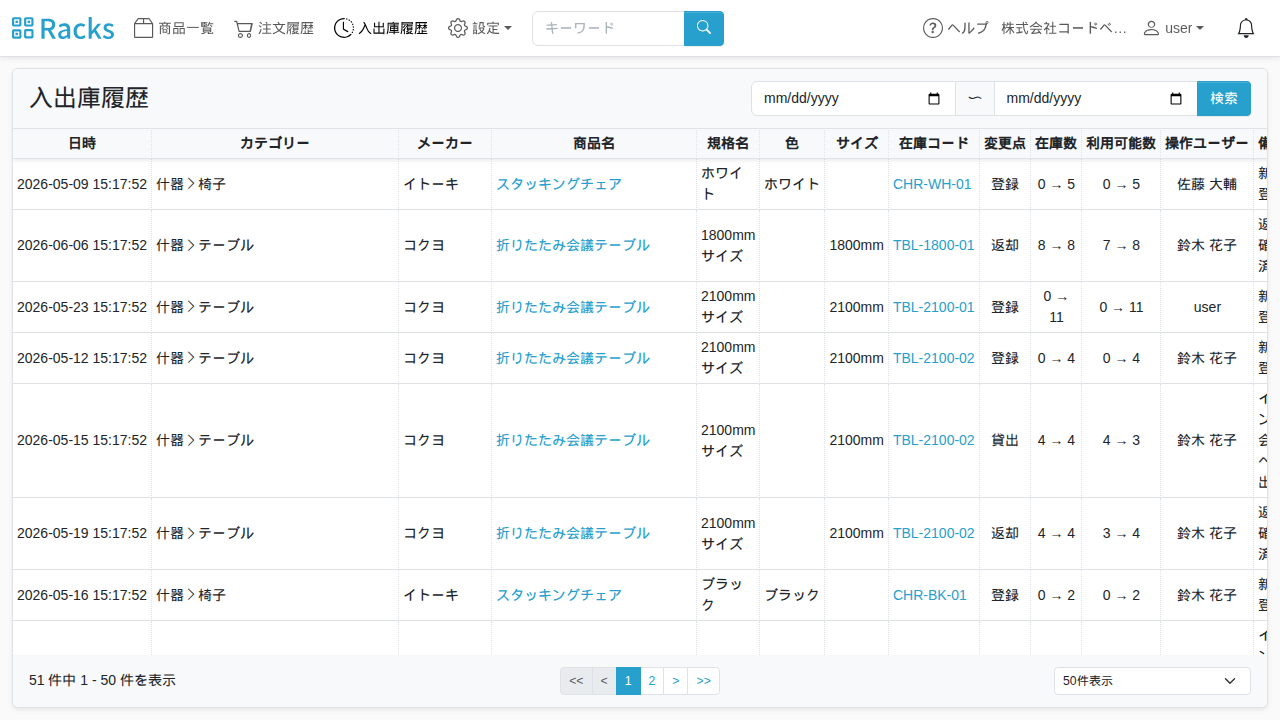1280x720 pixels.
Task: Click the キーワード search input field
Action: pos(608,28)
